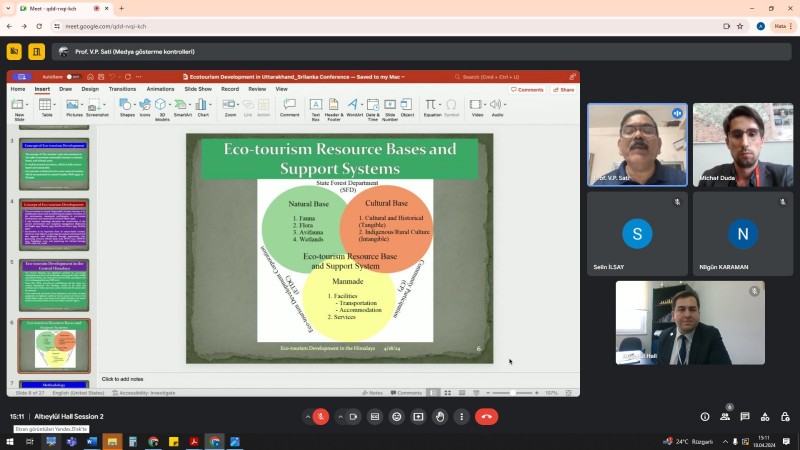The width and height of the screenshot is (800, 450).
Task: Open more options three-dot menu
Action: pos(461,416)
